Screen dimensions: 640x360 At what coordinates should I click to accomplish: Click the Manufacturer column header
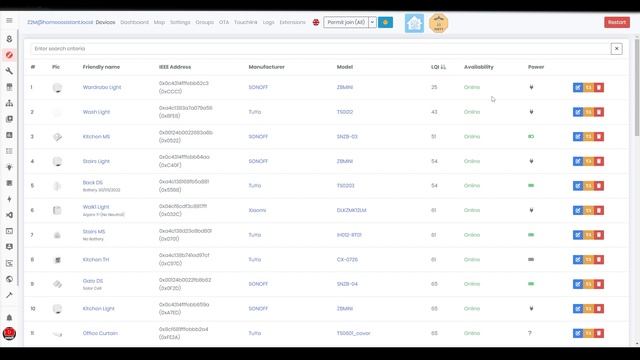coord(267,67)
